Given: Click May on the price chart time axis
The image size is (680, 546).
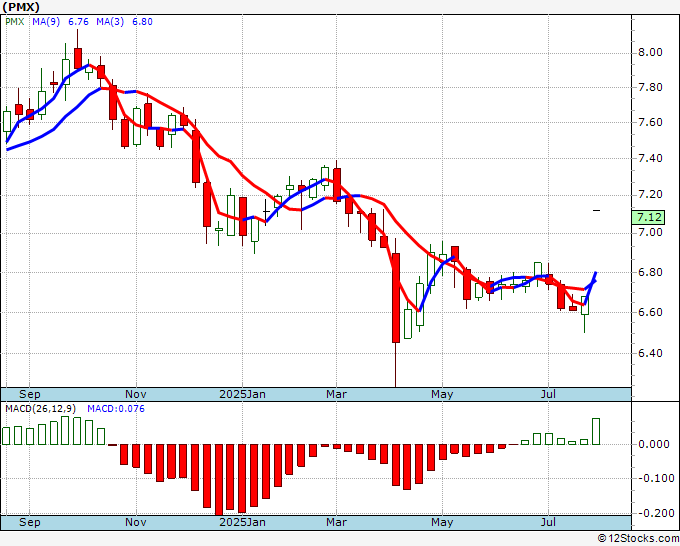Looking at the screenshot, I should (x=442, y=394).
